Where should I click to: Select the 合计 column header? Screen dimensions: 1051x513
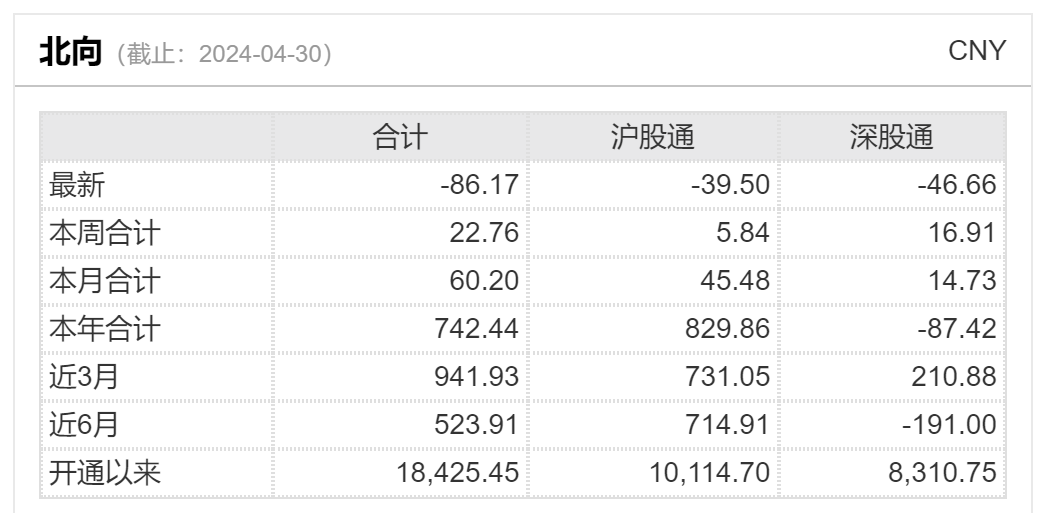400,137
